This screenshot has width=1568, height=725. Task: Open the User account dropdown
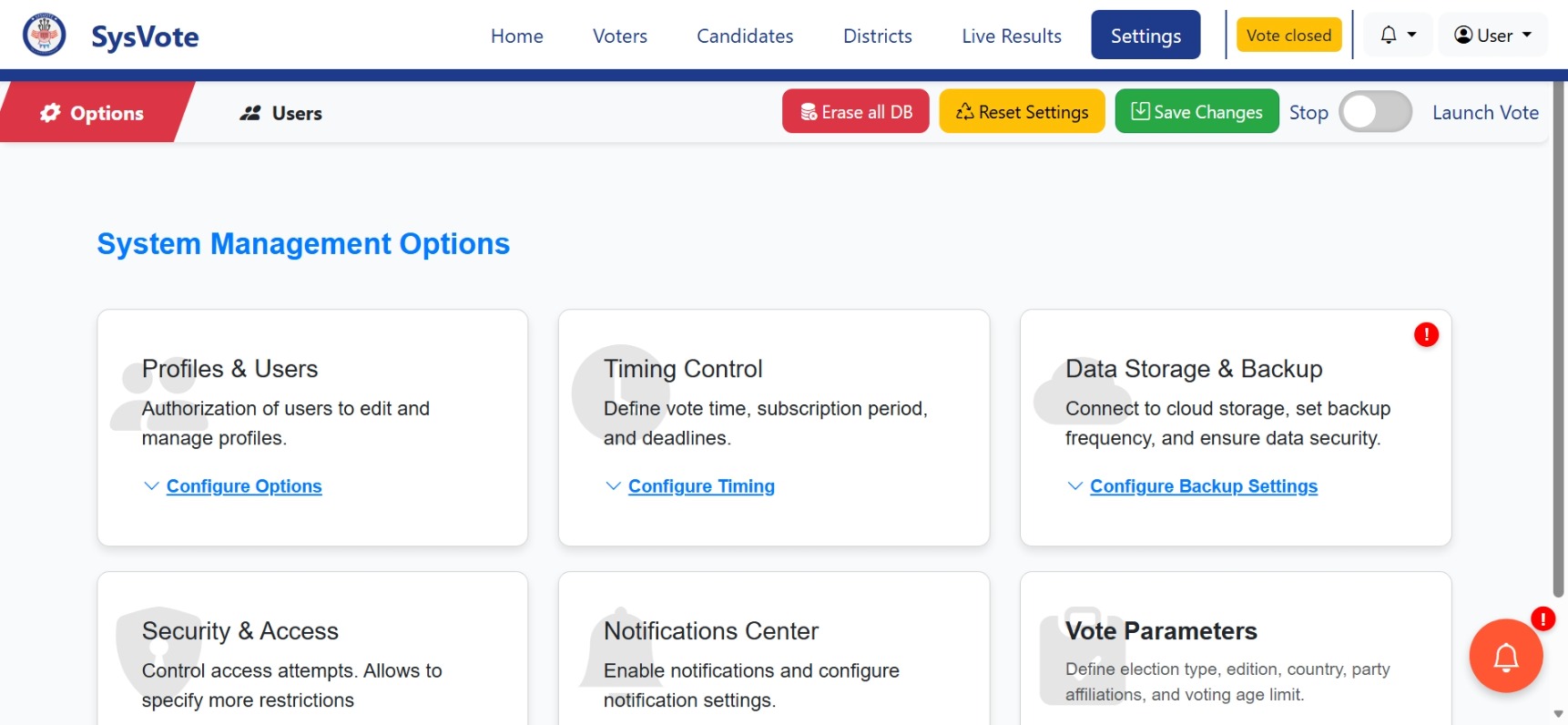pos(1492,35)
